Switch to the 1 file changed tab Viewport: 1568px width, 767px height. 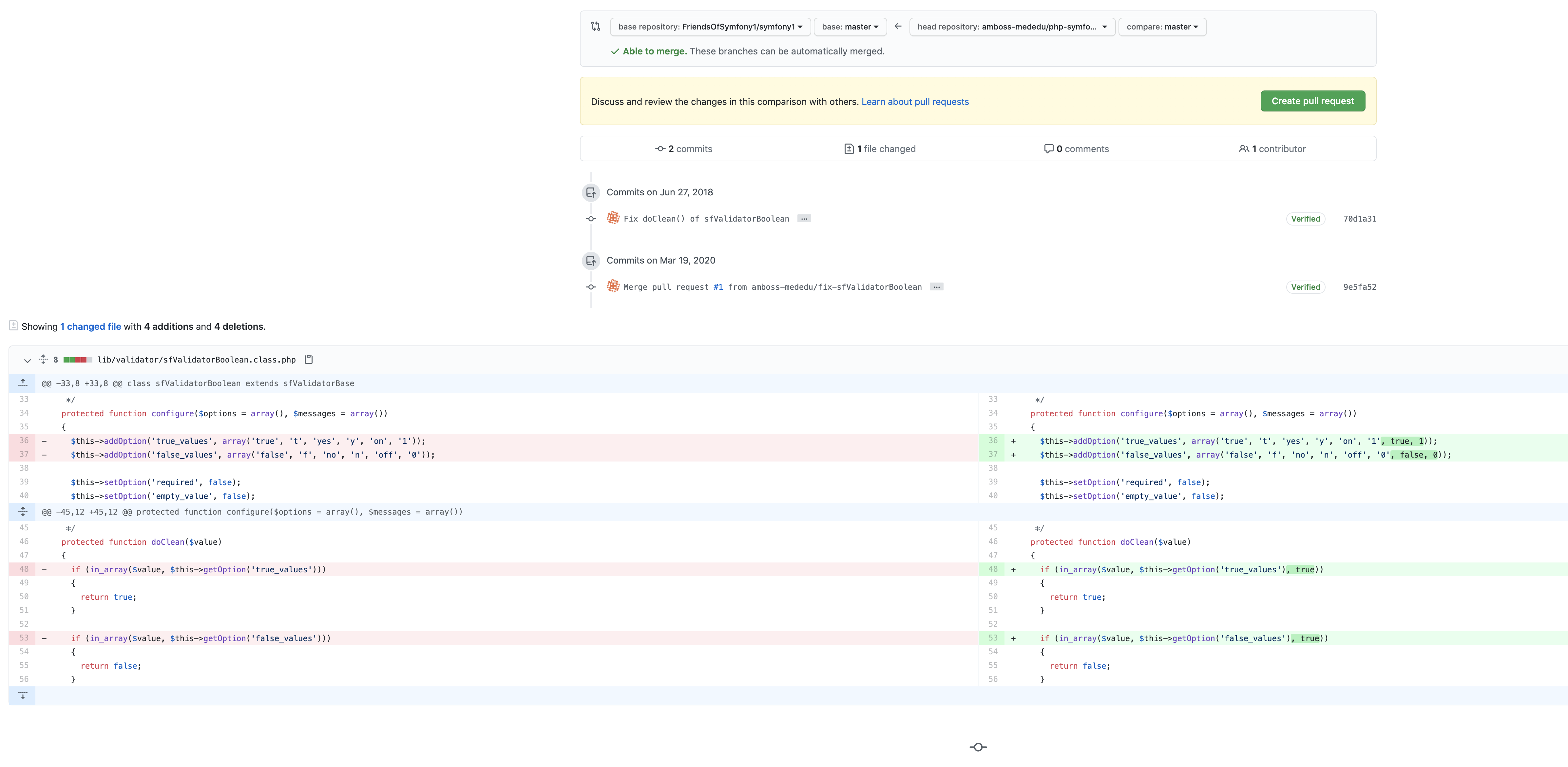pos(880,149)
